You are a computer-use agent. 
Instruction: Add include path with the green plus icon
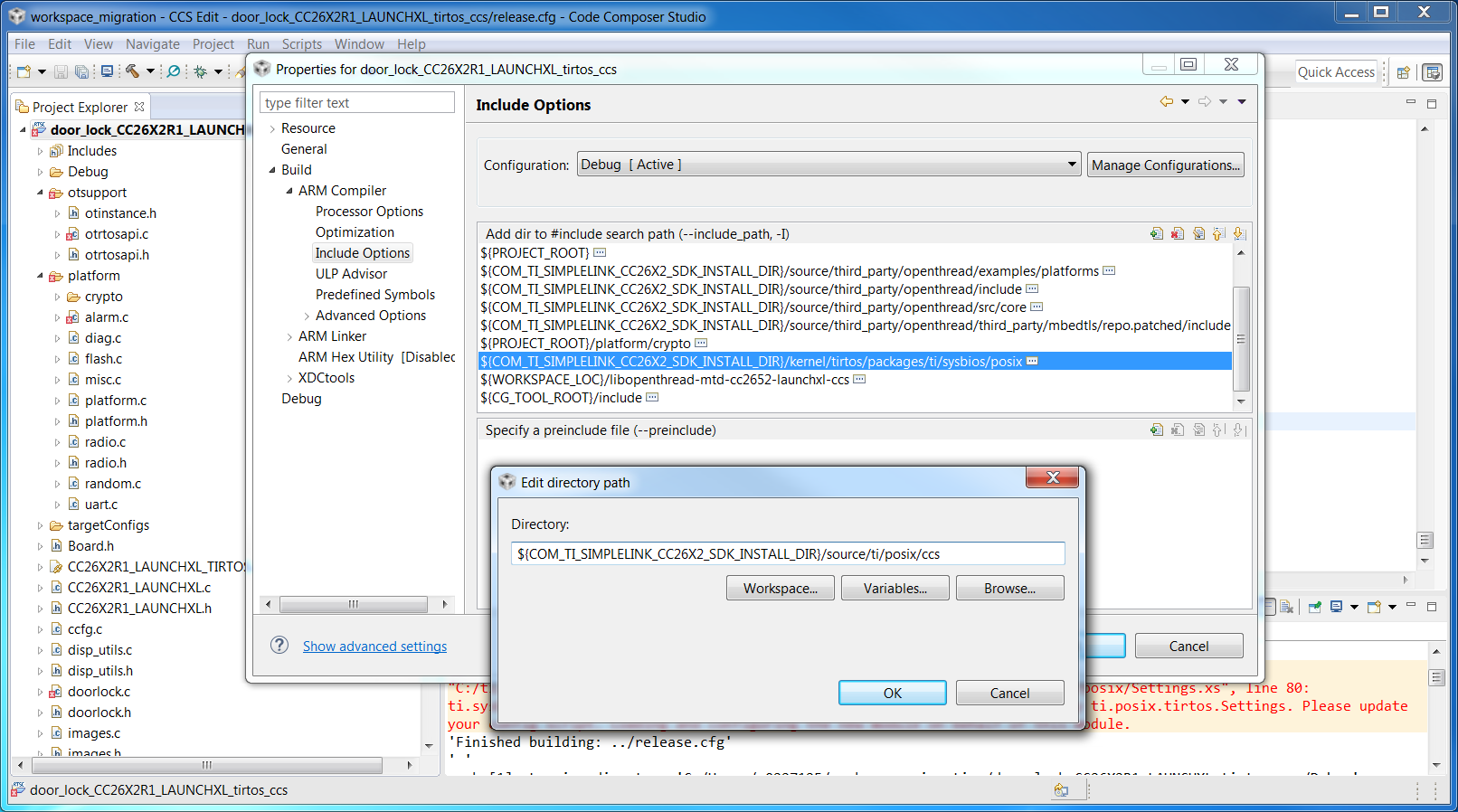click(x=1157, y=233)
